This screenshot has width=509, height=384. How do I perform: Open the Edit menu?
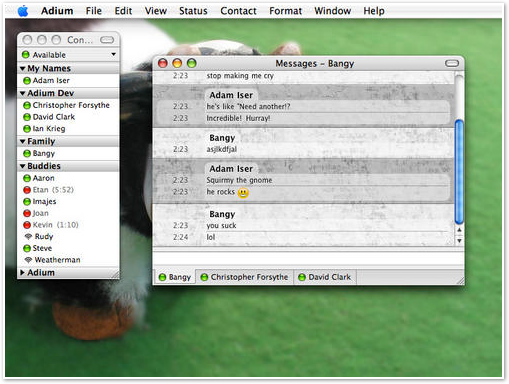(x=123, y=11)
